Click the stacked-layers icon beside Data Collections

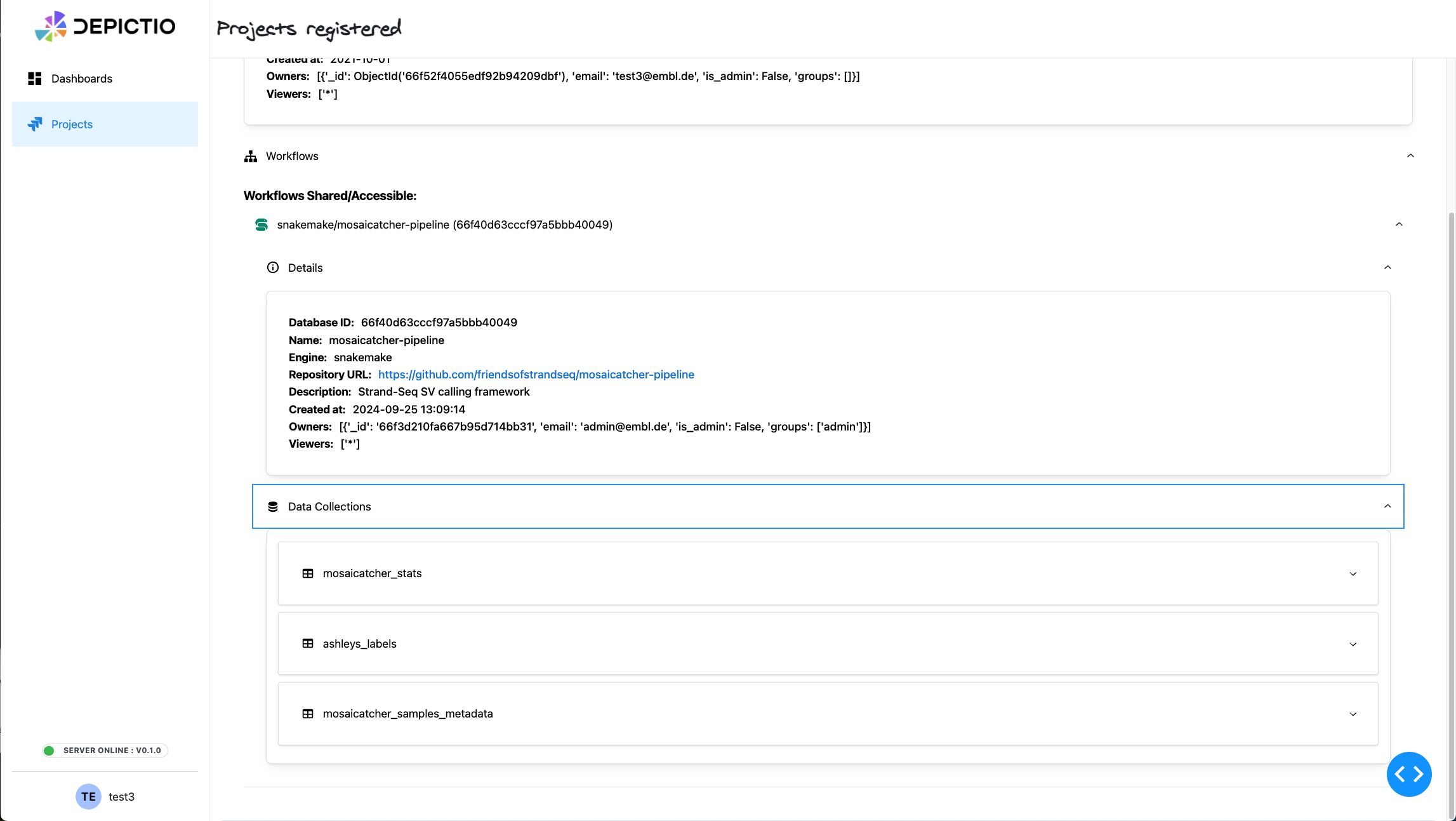273,506
